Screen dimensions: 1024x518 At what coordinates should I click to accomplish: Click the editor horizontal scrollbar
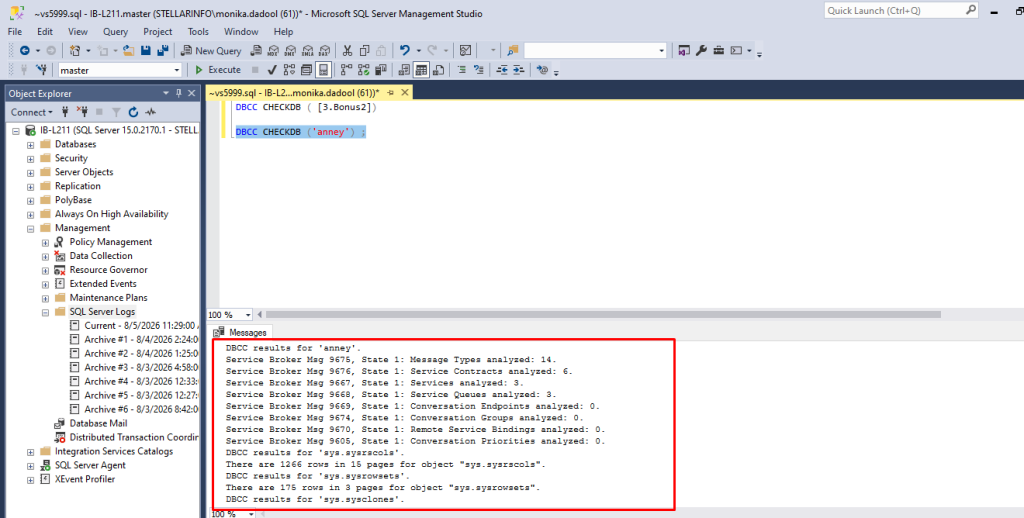(x=603, y=314)
